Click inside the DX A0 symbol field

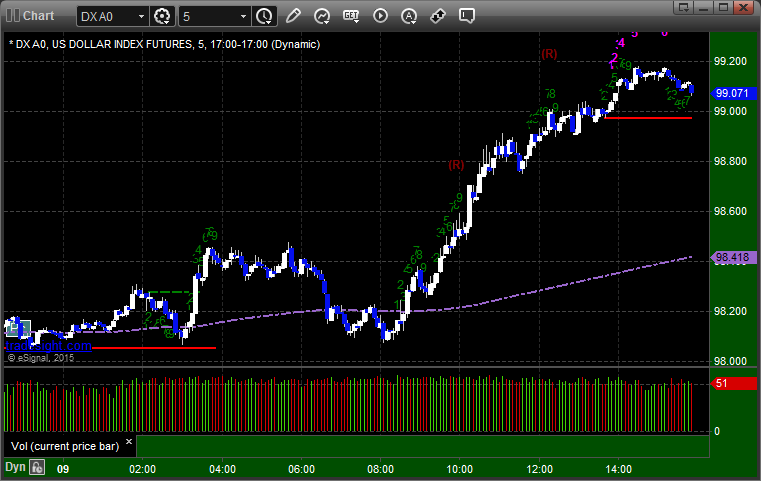107,17
